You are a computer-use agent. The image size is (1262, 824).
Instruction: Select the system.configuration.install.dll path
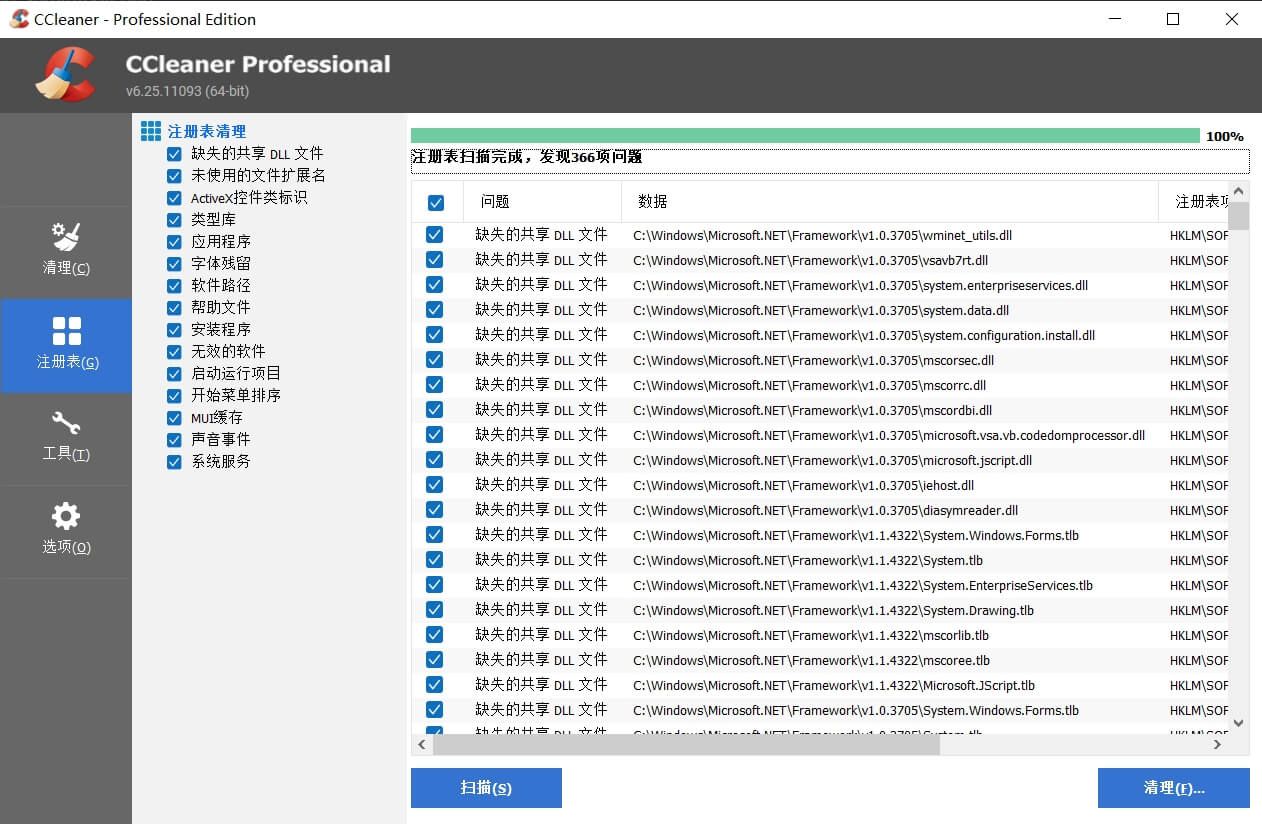coord(864,336)
